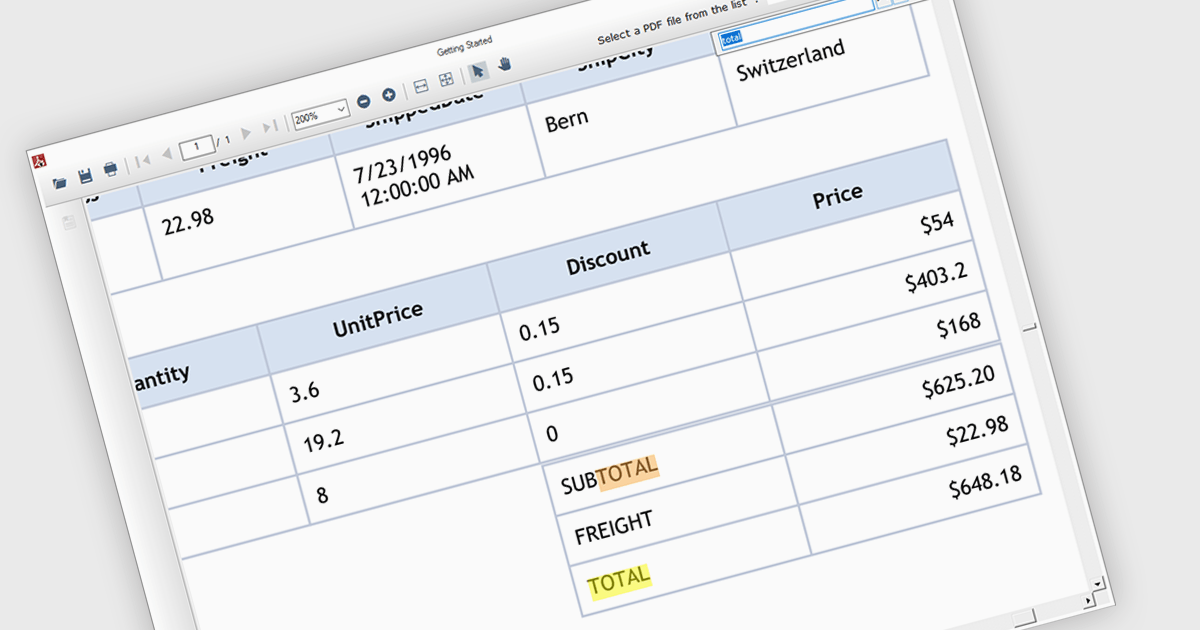Advance to the next page
The image size is (1200, 630).
246,132
